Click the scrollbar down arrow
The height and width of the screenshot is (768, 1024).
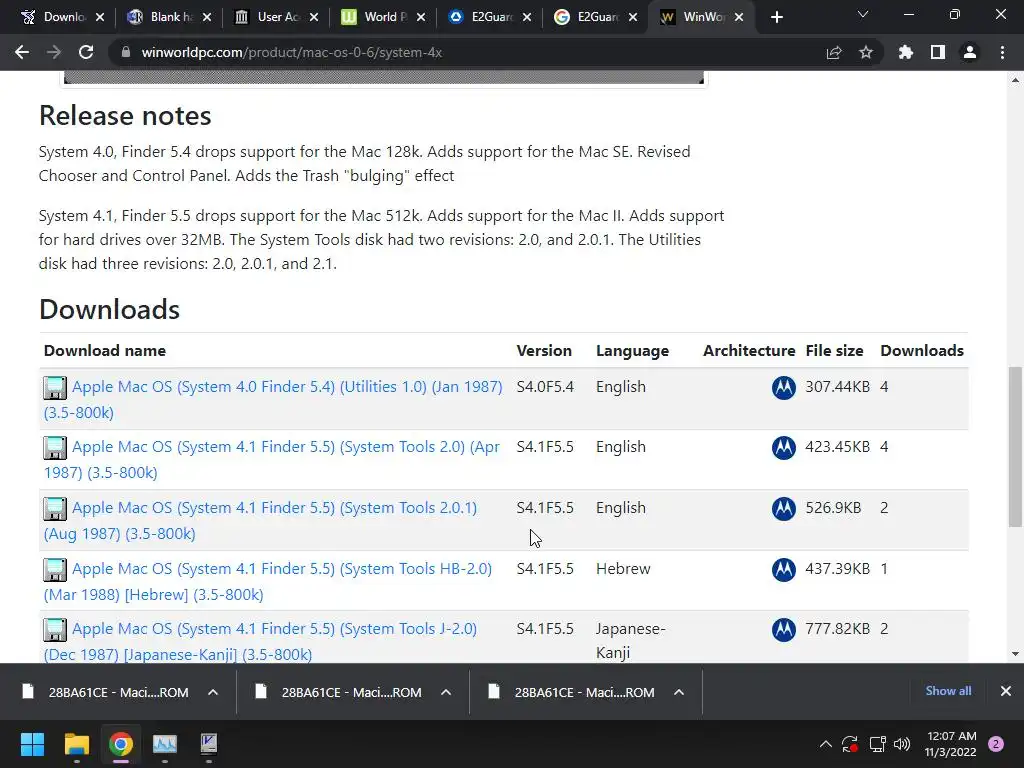click(x=1015, y=654)
